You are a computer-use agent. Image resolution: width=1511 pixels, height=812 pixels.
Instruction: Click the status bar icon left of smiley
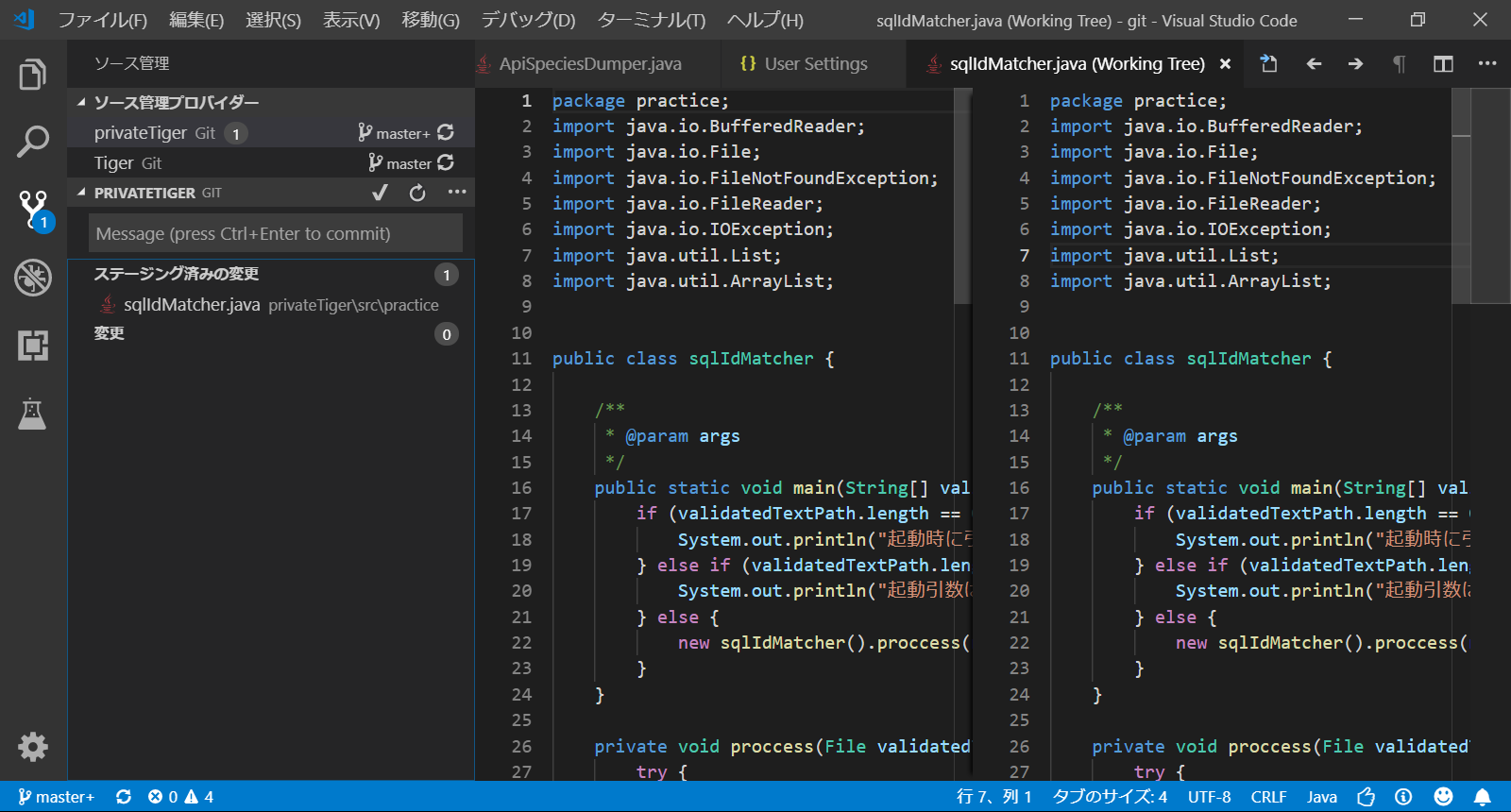[x=1403, y=797]
